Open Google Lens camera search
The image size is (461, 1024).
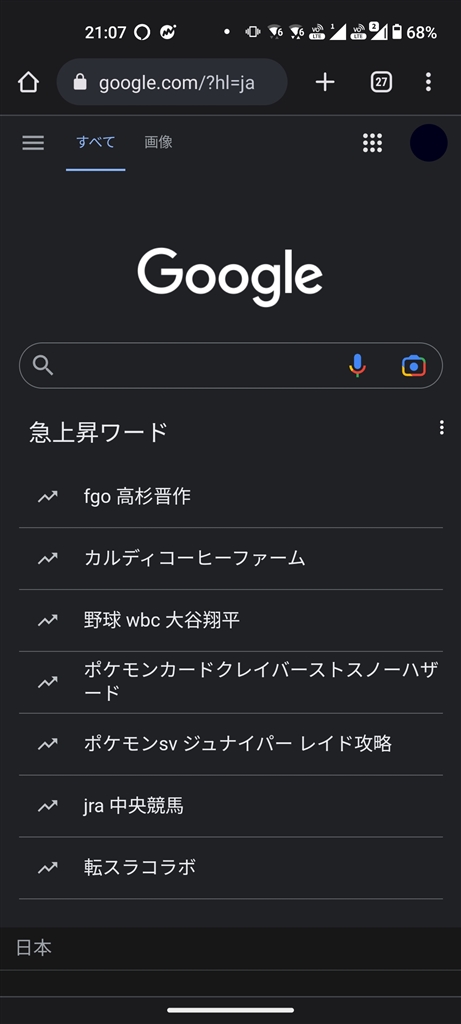coord(413,366)
